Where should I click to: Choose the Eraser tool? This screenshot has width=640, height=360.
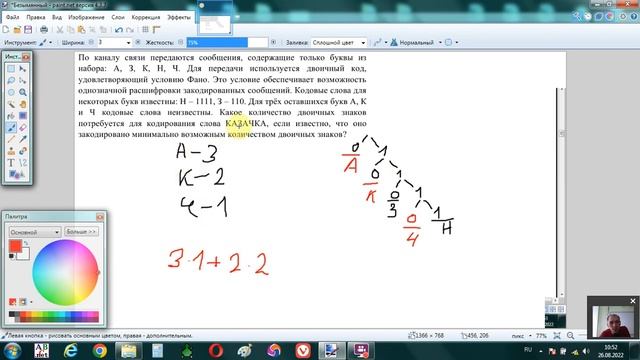point(23,128)
